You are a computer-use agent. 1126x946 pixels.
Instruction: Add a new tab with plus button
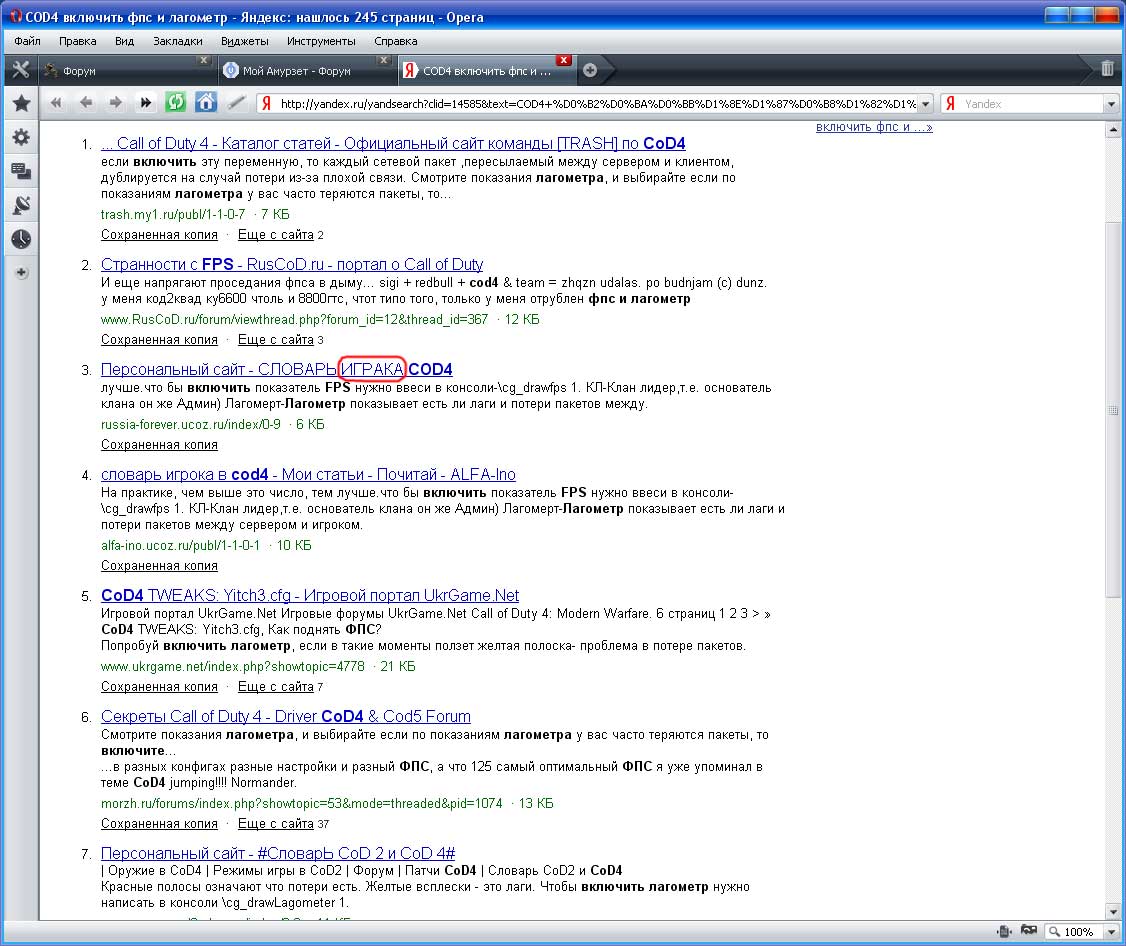point(590,70)
